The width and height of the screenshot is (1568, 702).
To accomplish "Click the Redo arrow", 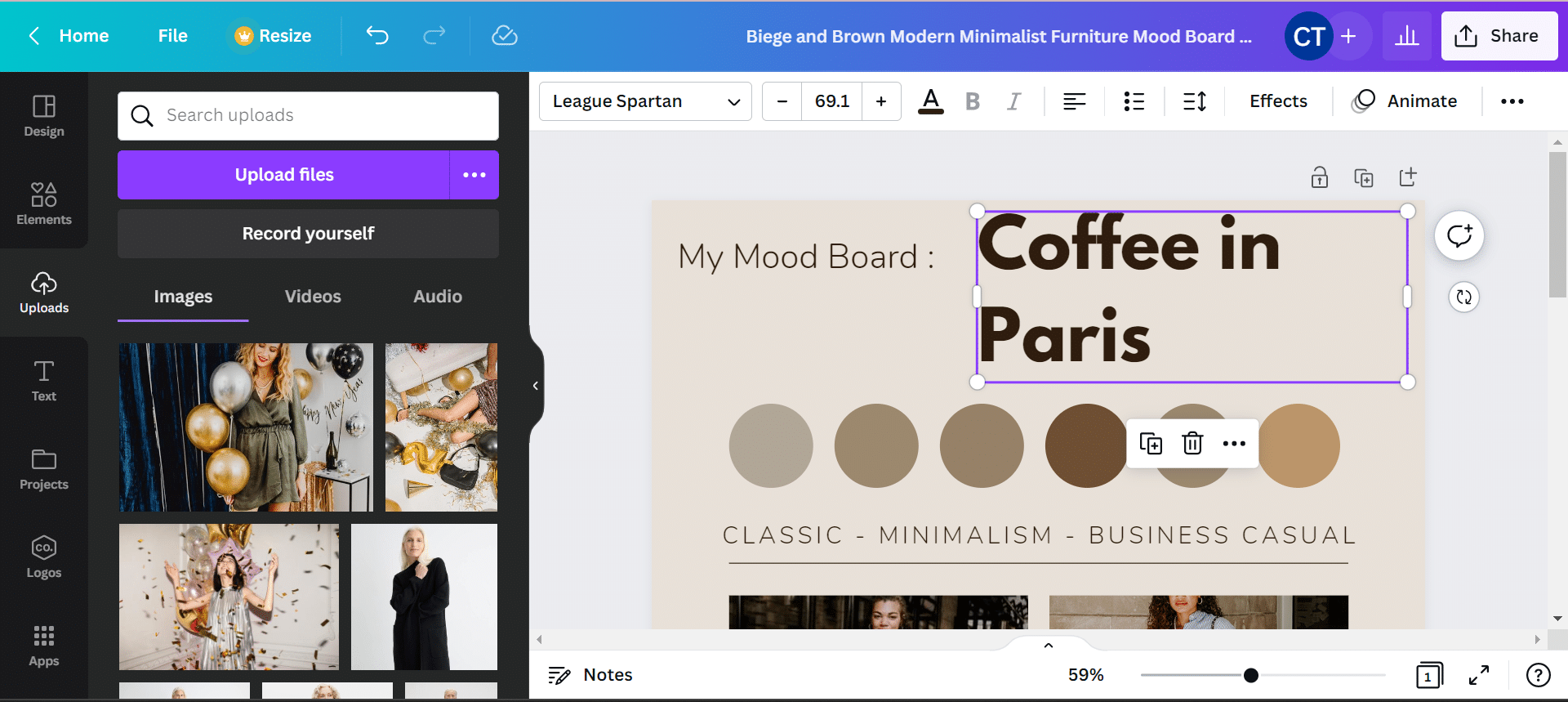I will 434,35.
